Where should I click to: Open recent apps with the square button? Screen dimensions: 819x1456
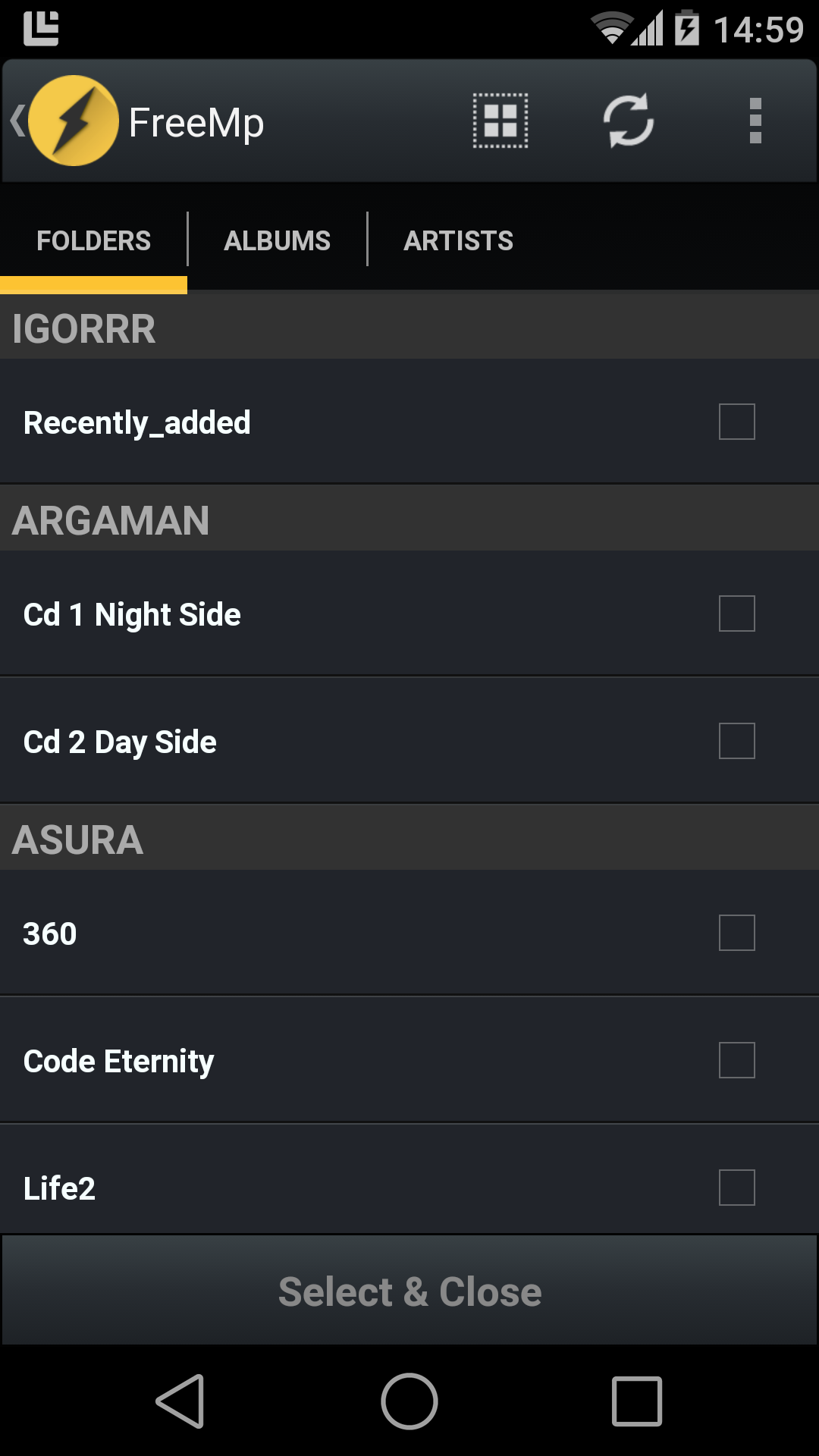pyautogui.click(x=636, y=1401)
